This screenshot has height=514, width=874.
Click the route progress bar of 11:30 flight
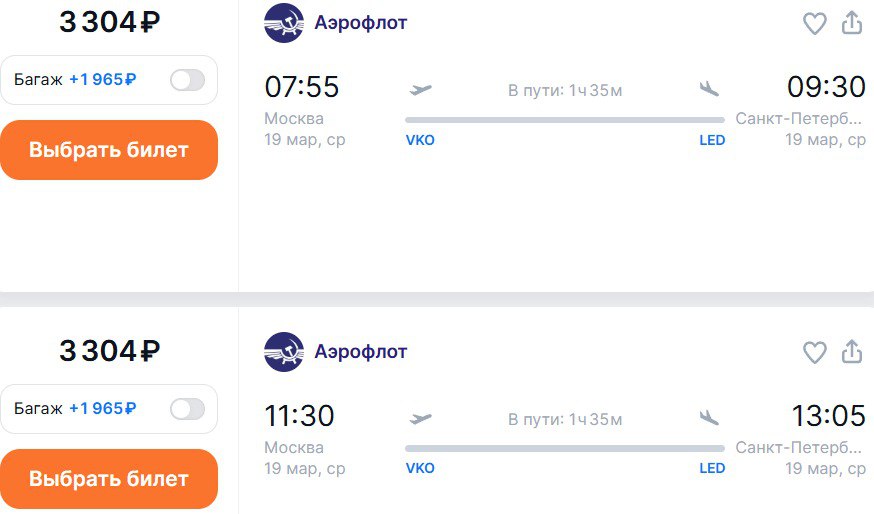click(x=565, y=448)
